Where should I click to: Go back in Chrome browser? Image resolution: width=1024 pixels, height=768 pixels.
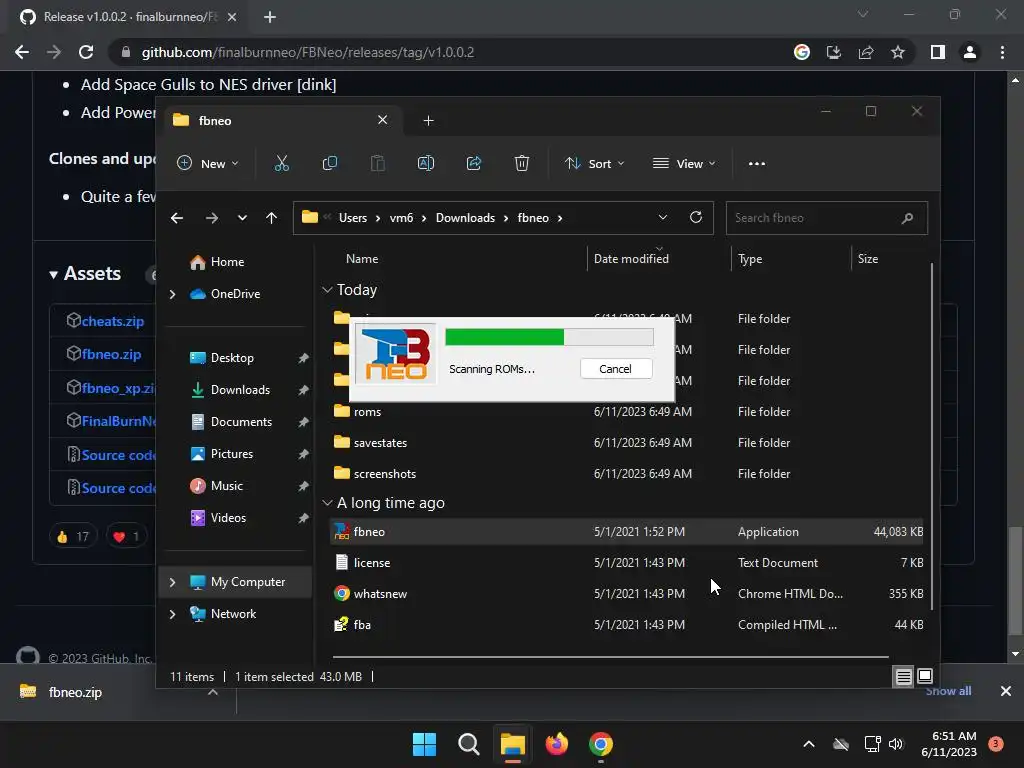(x=22, y=52)
